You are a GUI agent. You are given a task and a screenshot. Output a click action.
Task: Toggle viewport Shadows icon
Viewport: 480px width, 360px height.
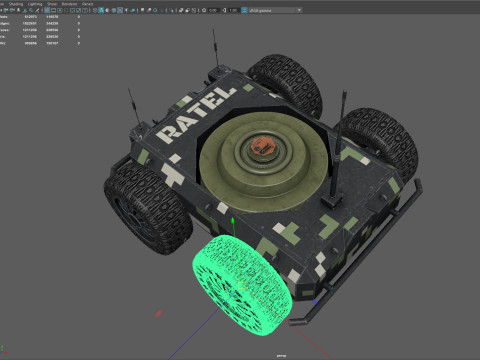(x=132, y=10)
